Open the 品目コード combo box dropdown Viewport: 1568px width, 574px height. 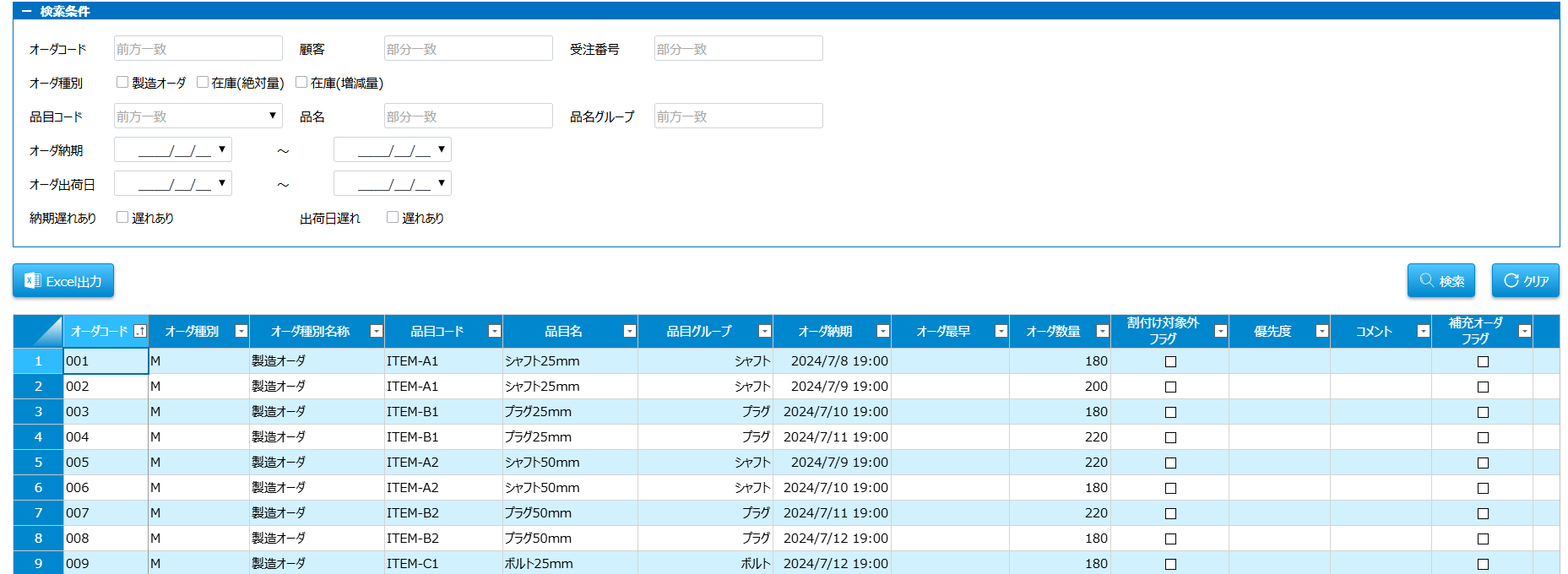coord(273,116)
